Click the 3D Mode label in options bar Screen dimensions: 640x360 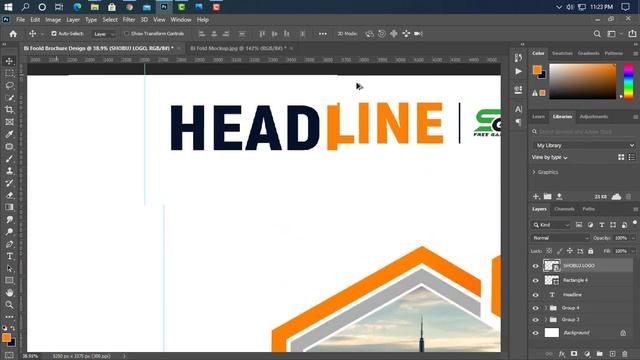[x=347, y=34]
